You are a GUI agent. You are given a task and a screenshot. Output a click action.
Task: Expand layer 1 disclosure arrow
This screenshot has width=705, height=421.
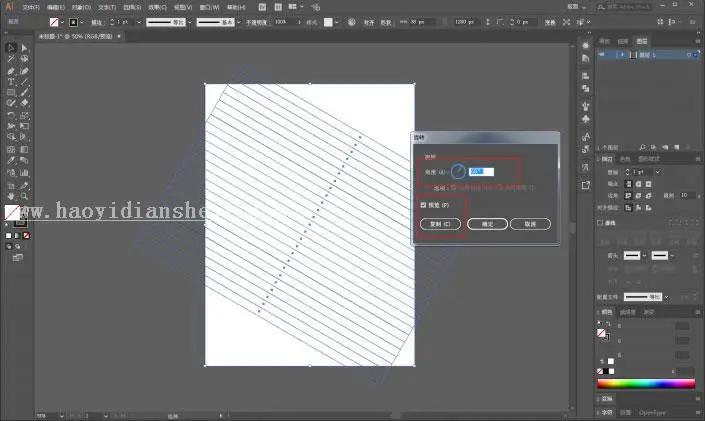tap(622, 55)
